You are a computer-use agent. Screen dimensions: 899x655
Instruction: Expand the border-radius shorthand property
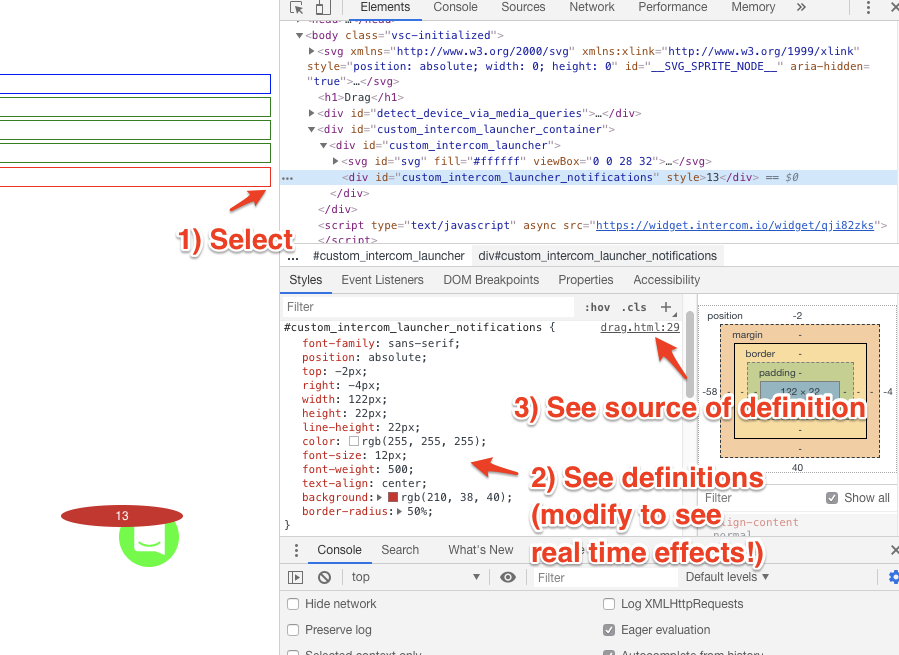(x=399, y=511)
